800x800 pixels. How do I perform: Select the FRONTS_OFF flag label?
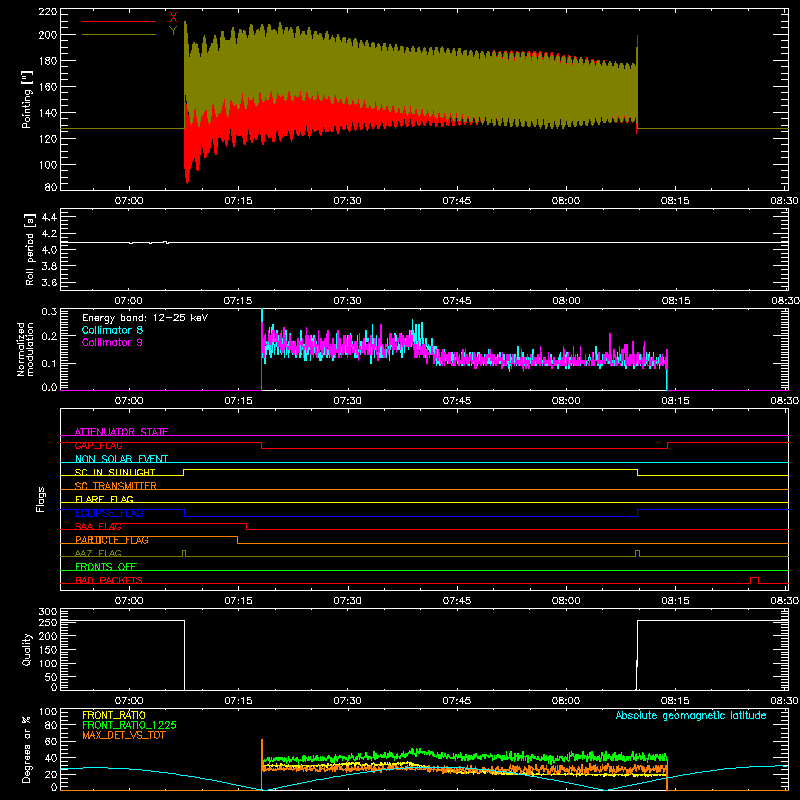[106, 567]
